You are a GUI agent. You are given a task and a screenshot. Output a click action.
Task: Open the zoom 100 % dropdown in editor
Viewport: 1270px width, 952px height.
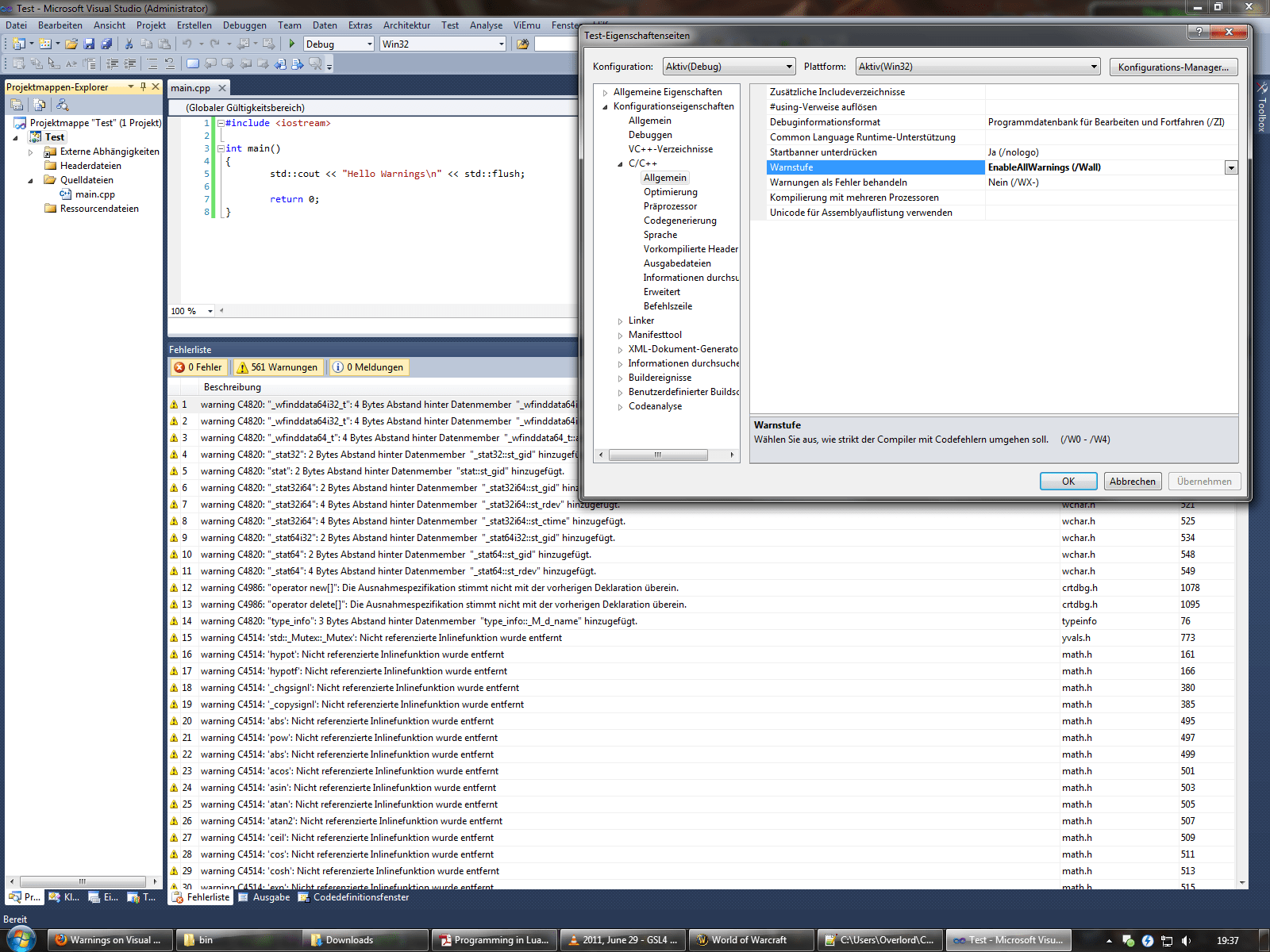pyautogui.click(x=210, y=311)
